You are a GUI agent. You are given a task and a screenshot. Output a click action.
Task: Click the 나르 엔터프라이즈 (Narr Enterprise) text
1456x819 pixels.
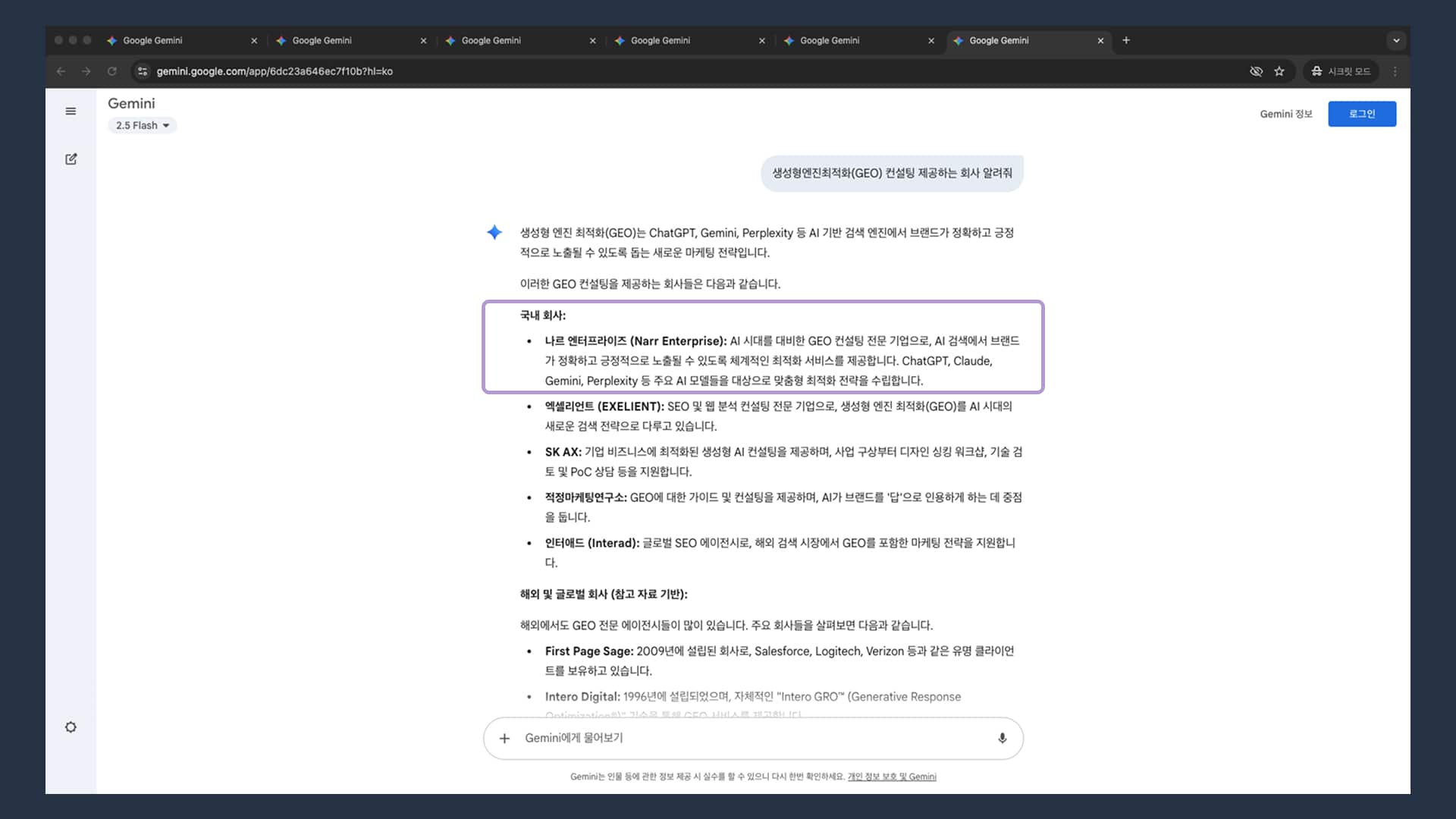[635, 341]
